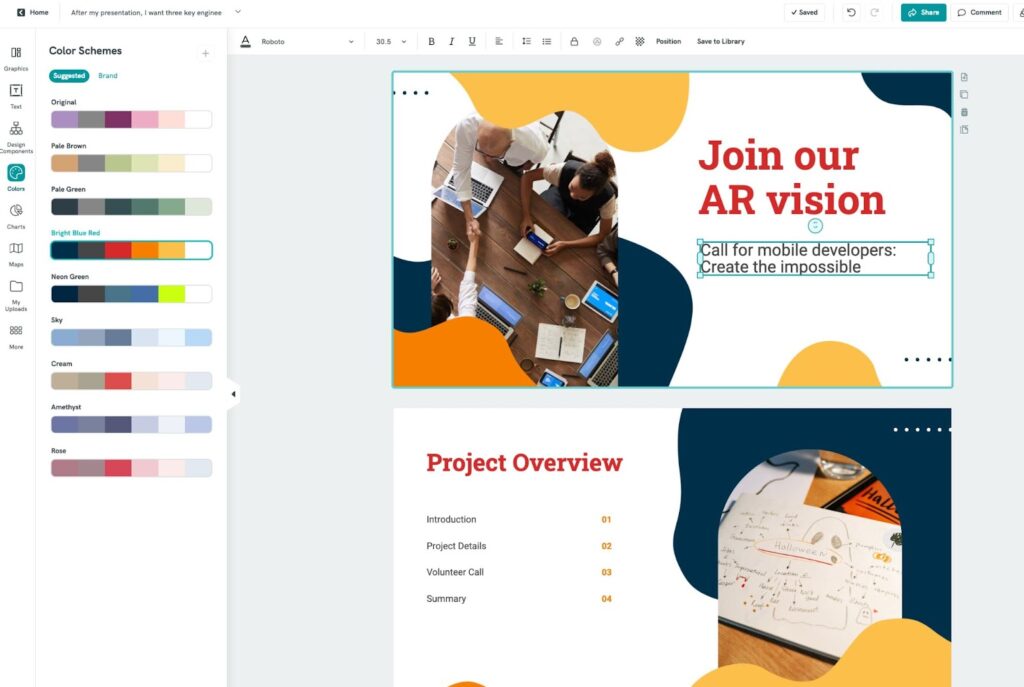
Task: Open the Comment panel
Action: click(980, 12)
